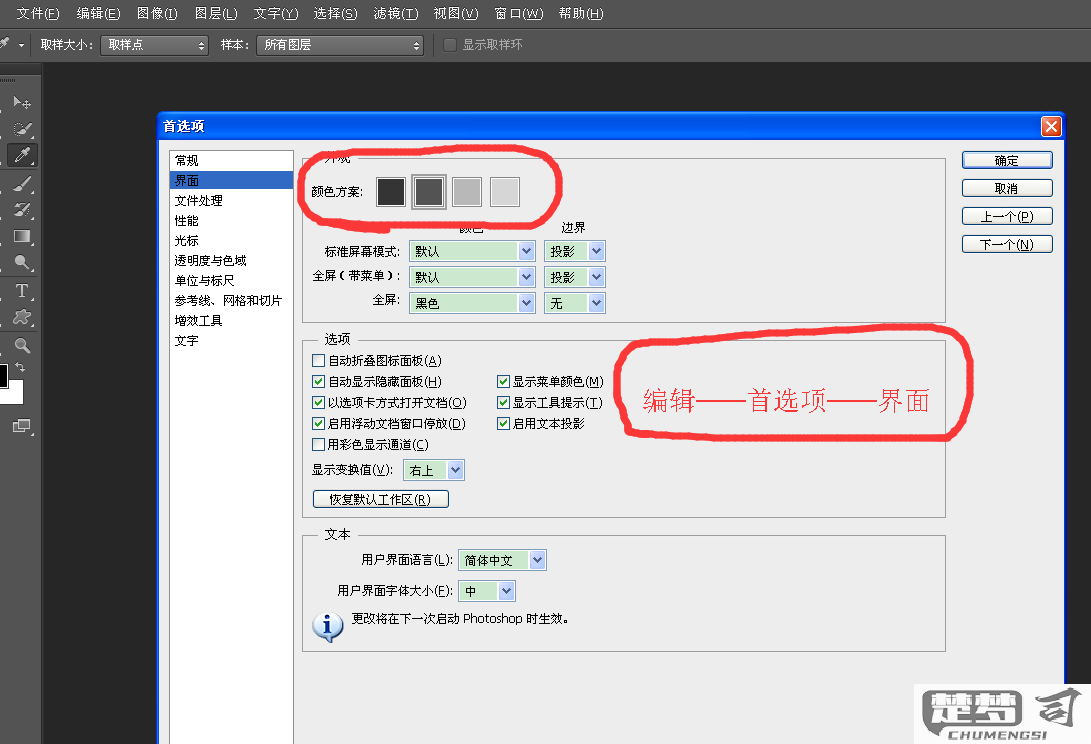Open the 图像 menu
The height and width of the screenshot is (744, 1091).
coord(157,13)
